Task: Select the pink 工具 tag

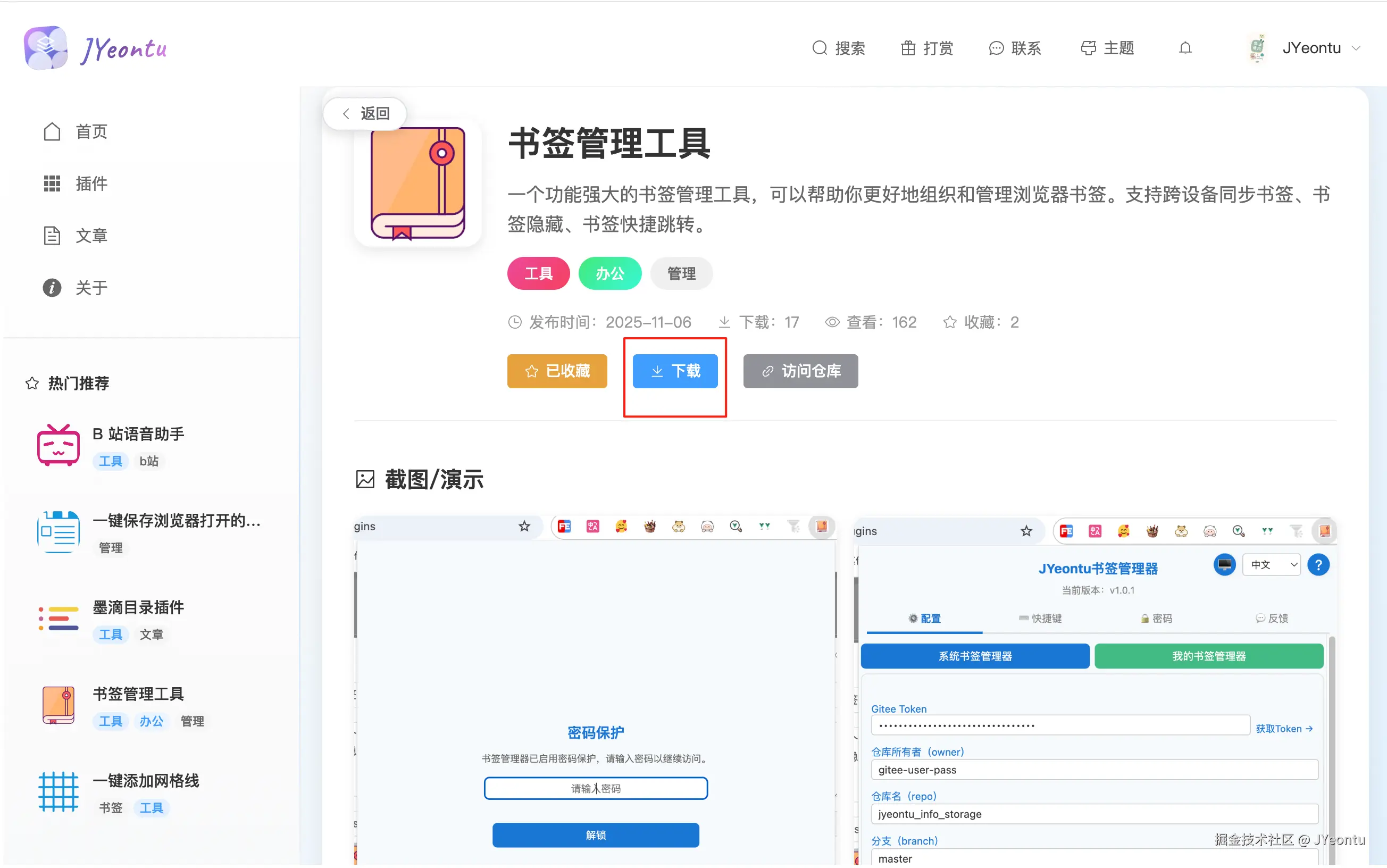Action: 538,274
